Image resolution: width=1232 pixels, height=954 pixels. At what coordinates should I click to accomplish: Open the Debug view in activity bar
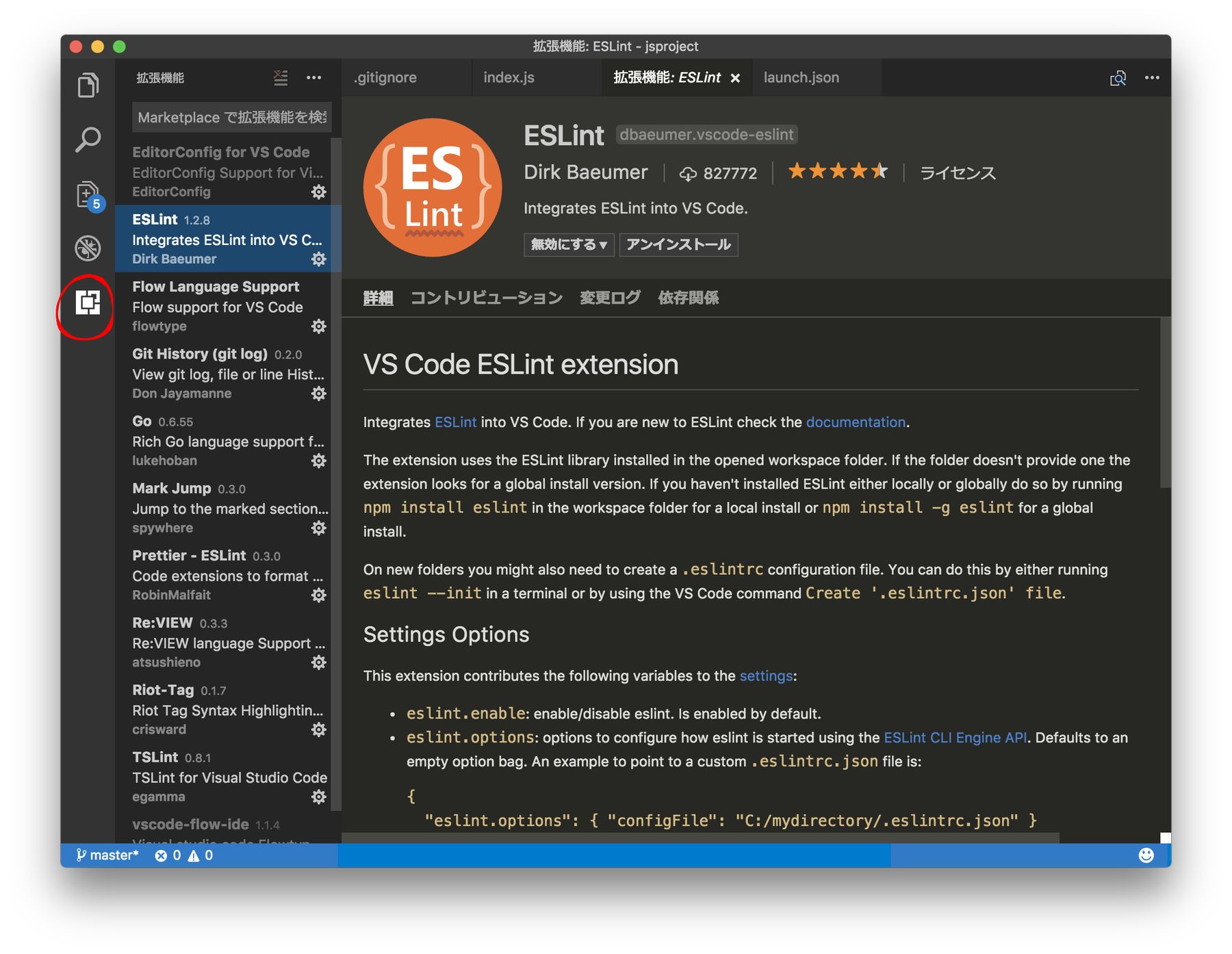[x=88, y=248]
